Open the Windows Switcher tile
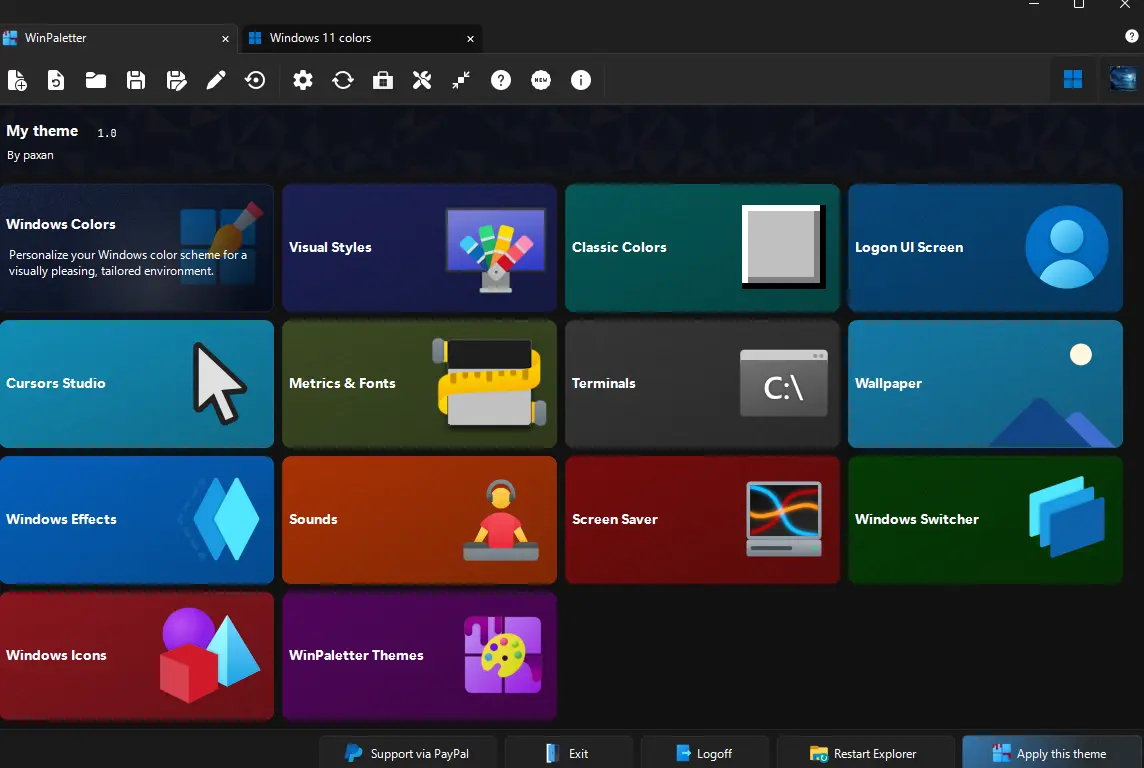1144x768 pixels. (985, 520)
